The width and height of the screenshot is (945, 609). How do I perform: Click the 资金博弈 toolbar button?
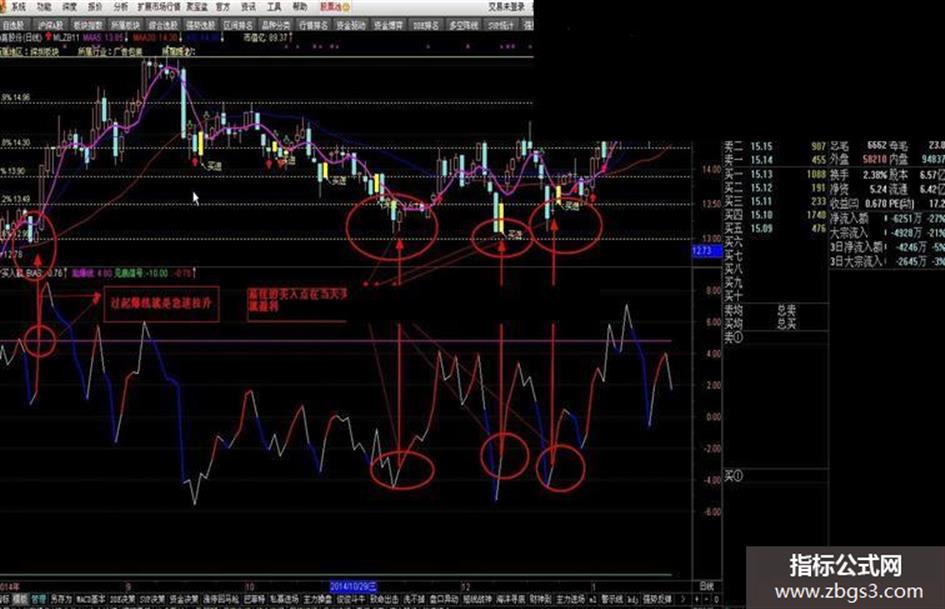(388, 25)
